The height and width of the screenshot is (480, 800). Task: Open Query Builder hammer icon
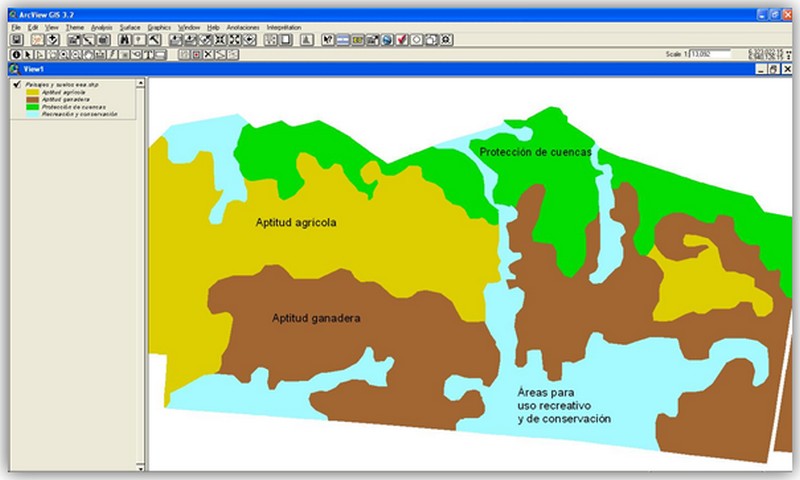pyautogui.click(x=153, y=39)
